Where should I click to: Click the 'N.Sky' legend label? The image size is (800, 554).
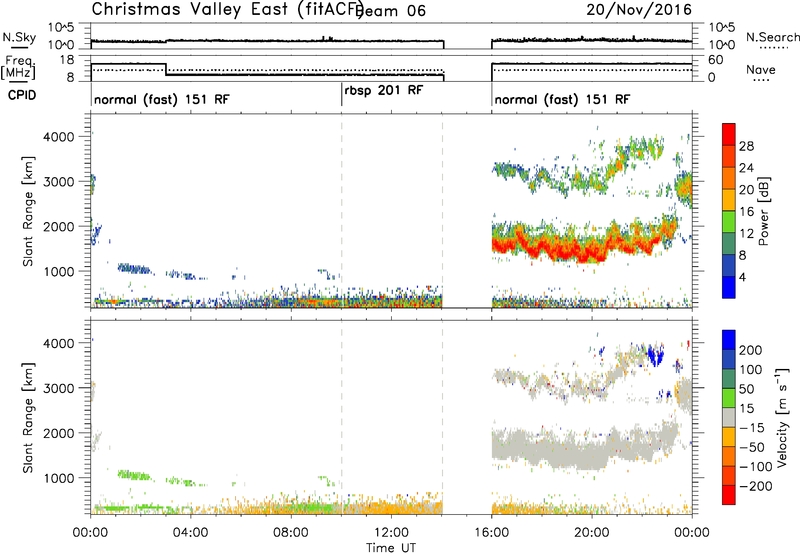(19, 37)
